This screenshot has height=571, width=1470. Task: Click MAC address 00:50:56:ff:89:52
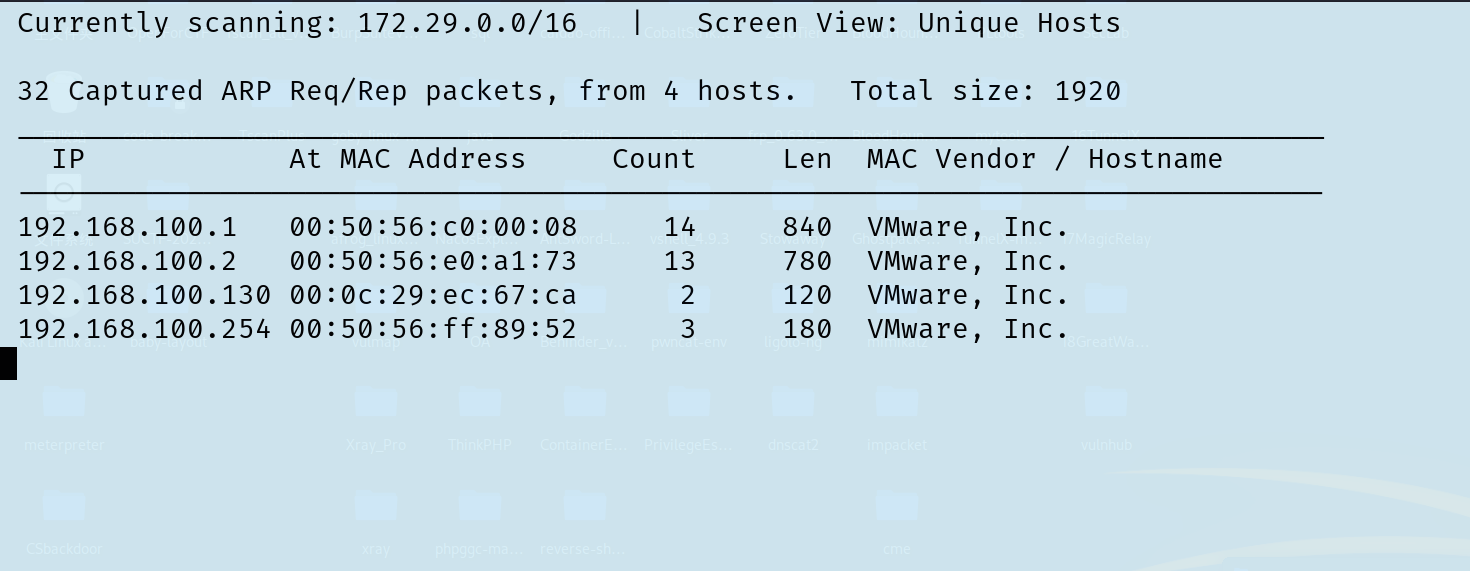(433, 329)
